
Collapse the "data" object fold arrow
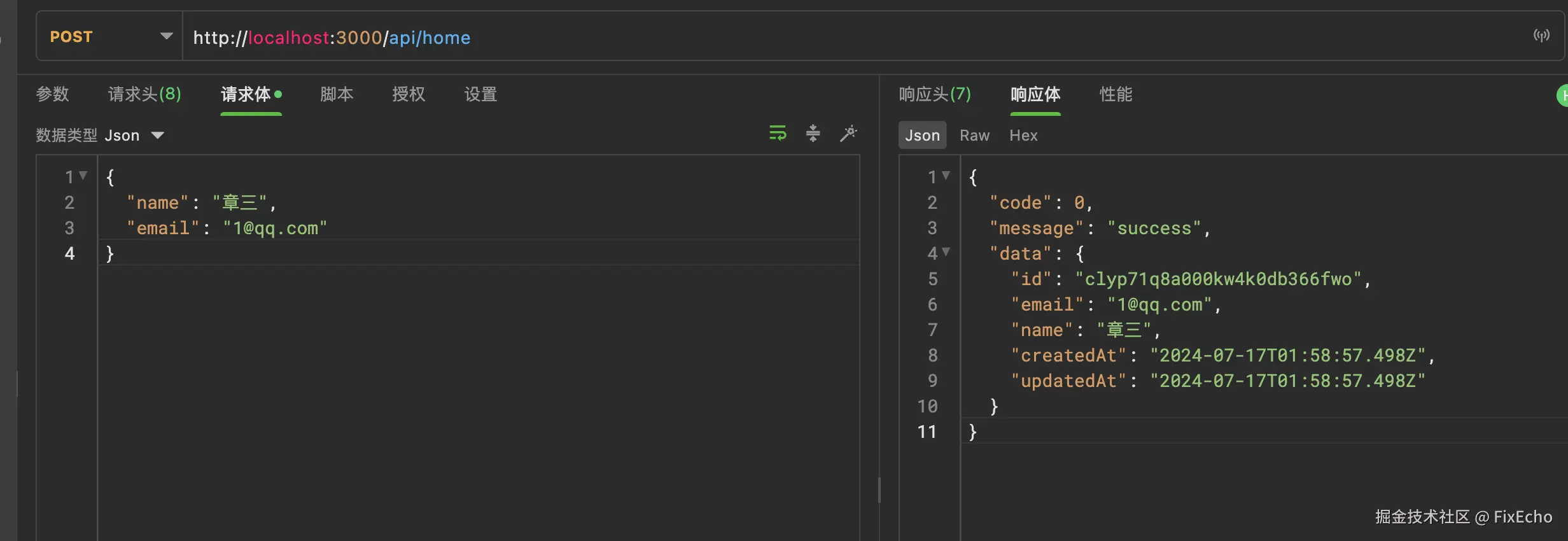[946, 252]
